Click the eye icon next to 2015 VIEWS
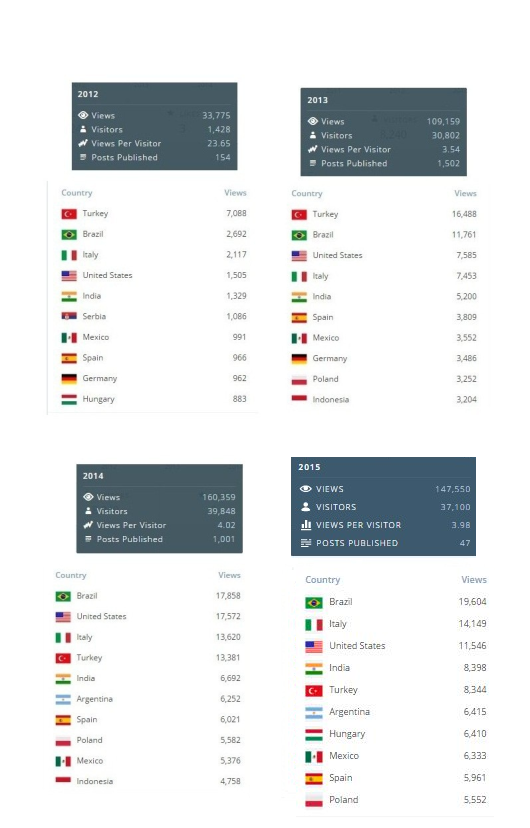This screenshot has height=828, width=530. click(306, 489)
